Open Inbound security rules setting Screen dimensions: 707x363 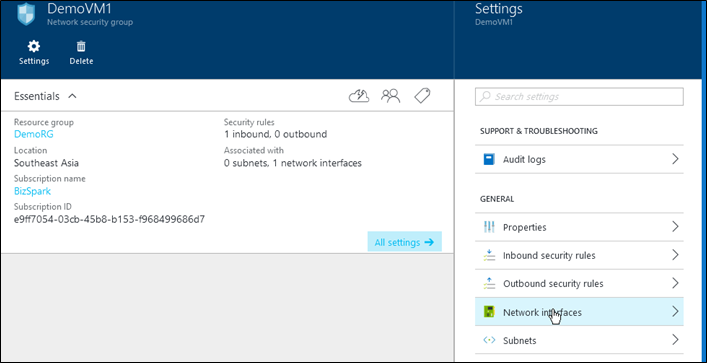579,255
